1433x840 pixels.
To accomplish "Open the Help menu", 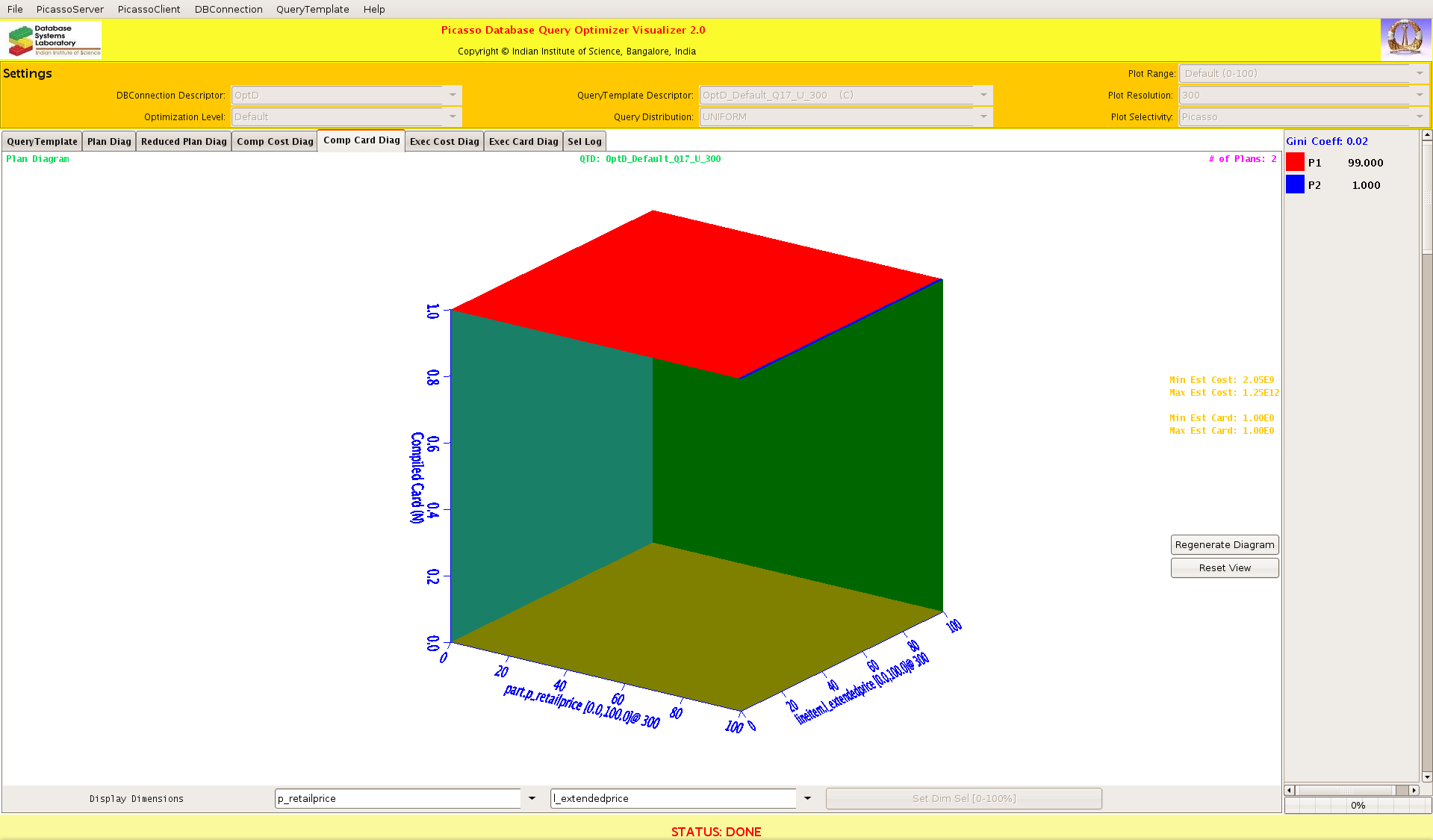I will coord(374,9).
